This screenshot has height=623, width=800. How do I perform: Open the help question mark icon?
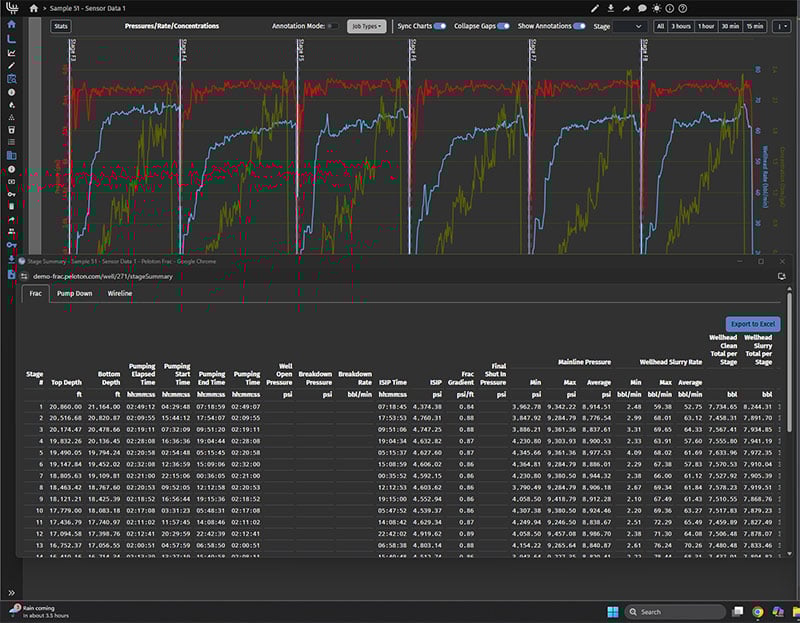coord(682,8)
